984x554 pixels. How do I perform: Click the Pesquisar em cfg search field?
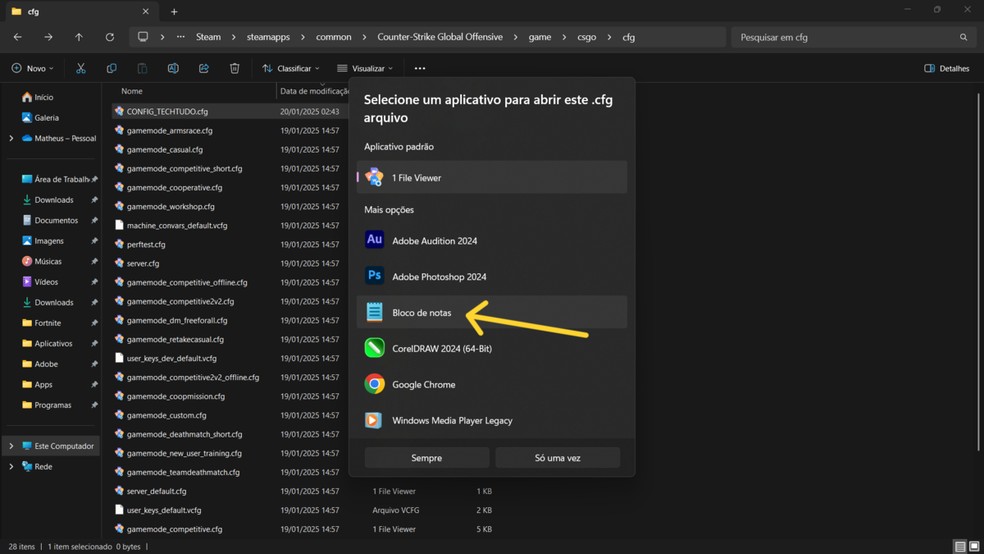point(845,37)
